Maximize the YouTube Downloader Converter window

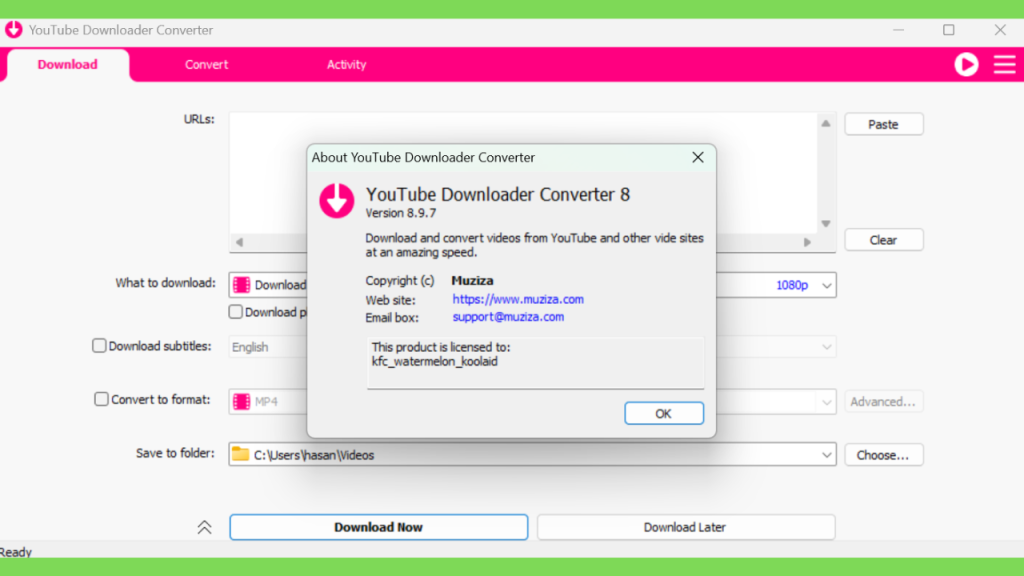[x=949, y=30]
